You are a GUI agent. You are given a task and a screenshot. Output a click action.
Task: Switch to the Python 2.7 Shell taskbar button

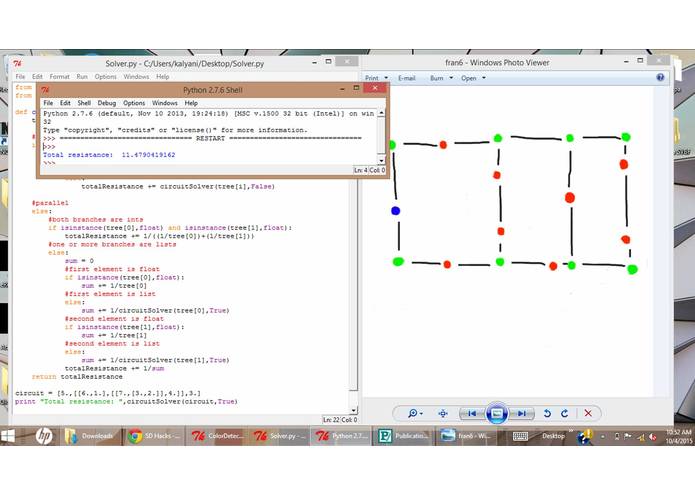[x=341, y=436]
